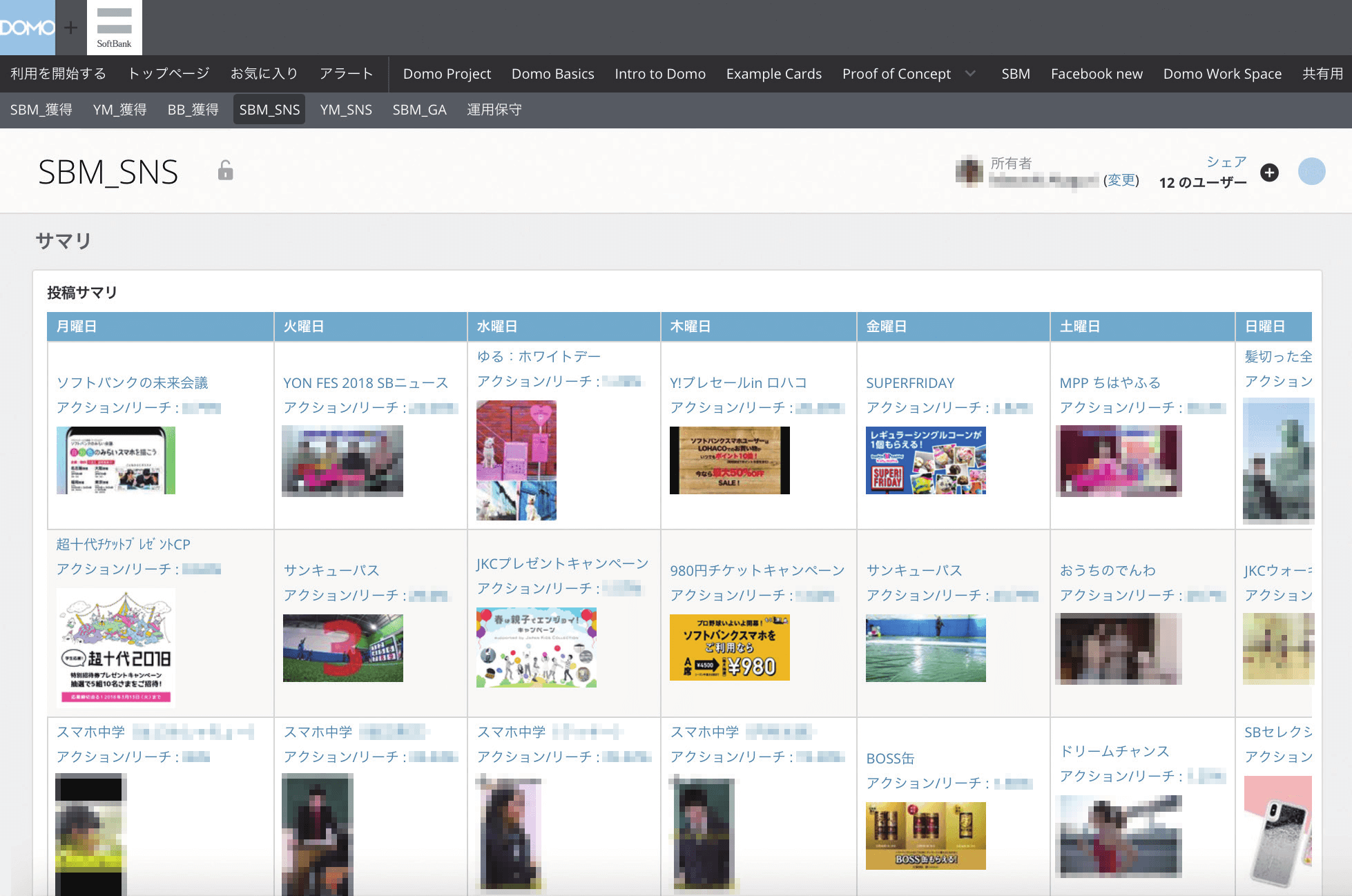1352x896 pixels.
Task: Switch to SBM_獲得 subpage tab
Action: click(x=41, y=110)
